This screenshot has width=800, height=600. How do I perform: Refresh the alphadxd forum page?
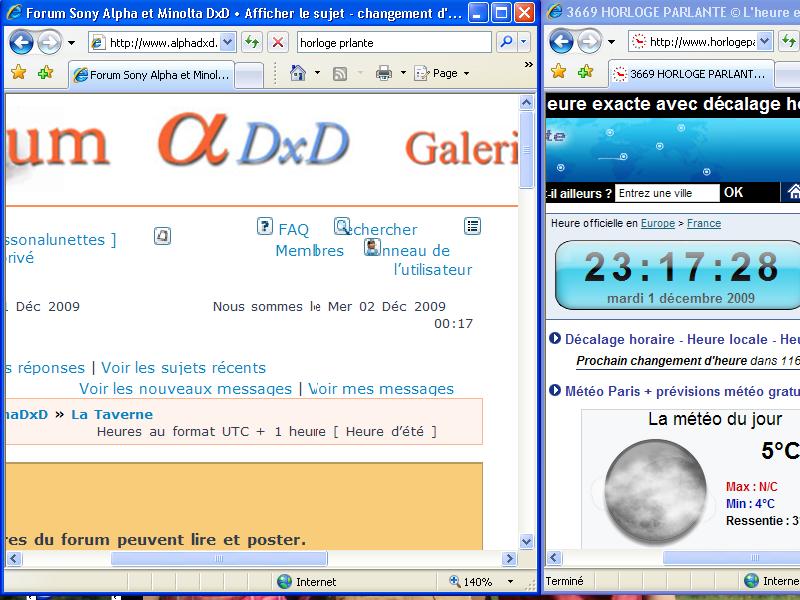pyautogui.click(x=252, y=42)
